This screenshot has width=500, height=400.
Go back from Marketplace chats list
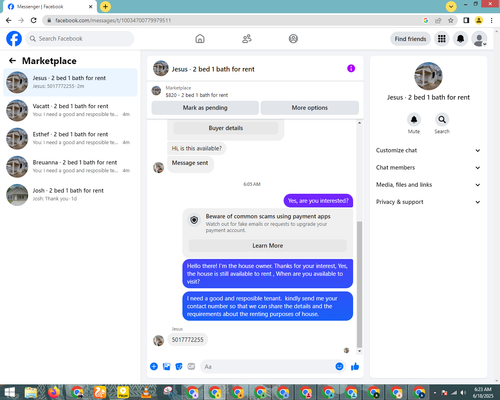pyautogui.click(x=12, y=61)
